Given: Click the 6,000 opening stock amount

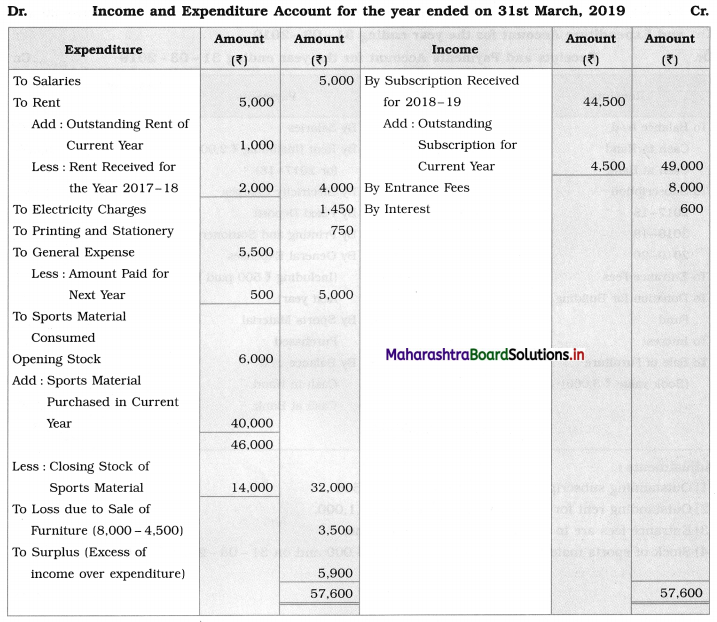Looking at the screenshot, I should click(x=256, y=359).
